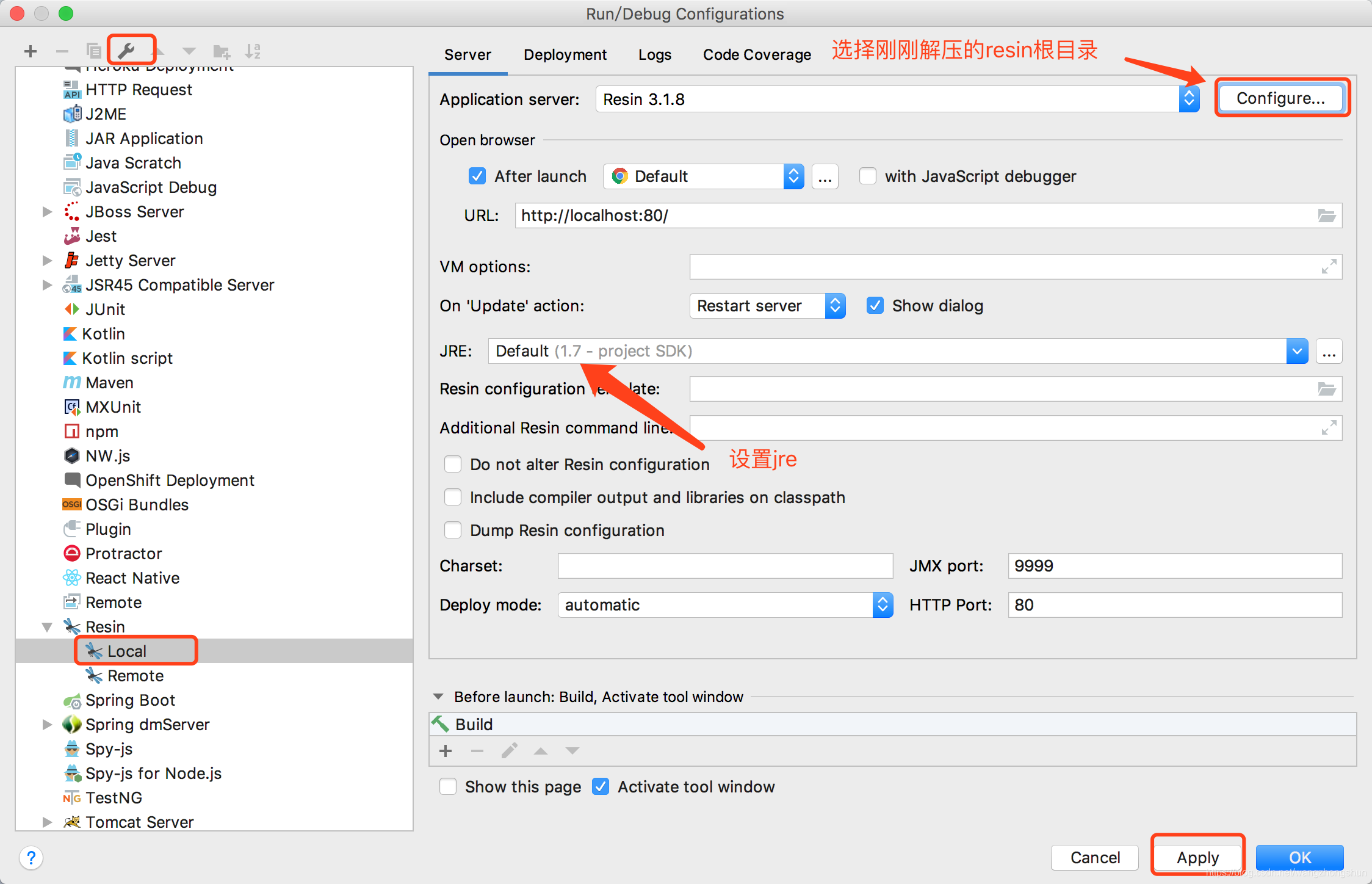
Task: Browse for Resin configuration template file
Action: [1327, 389]
